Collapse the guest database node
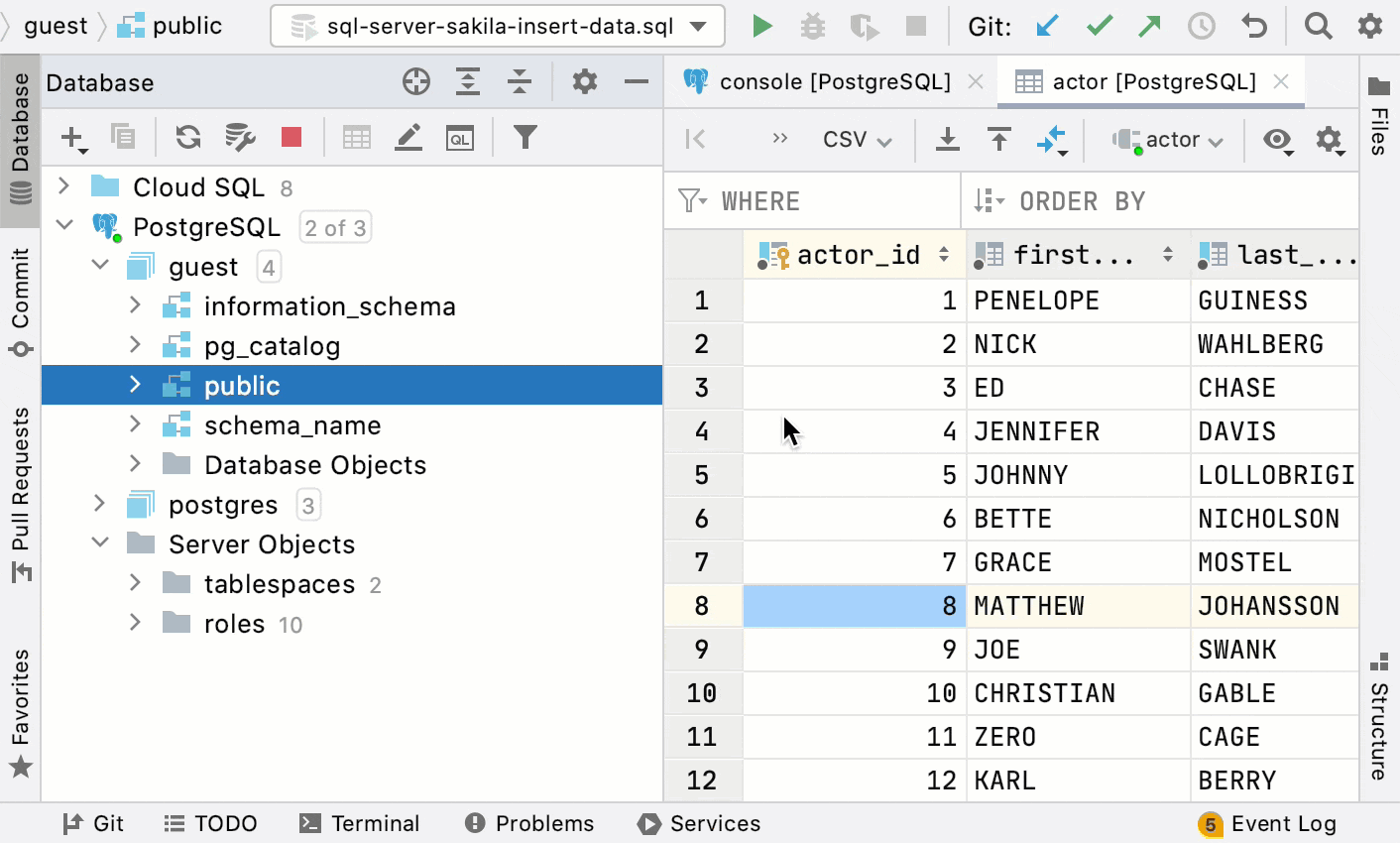The height and width of the screenshot is (843, 1400). point(99,266)
